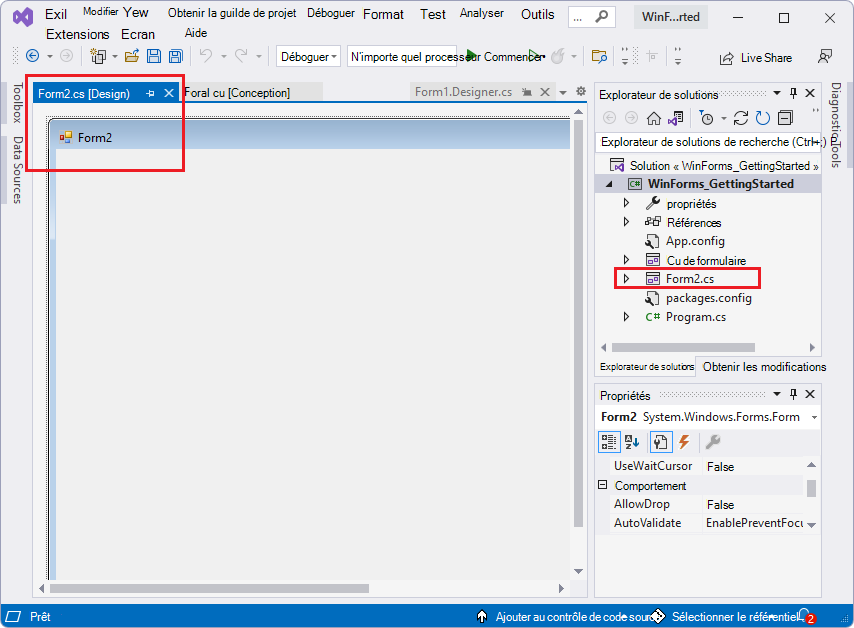Toggle the pin on Form1.Designer.cs tab

527,92
